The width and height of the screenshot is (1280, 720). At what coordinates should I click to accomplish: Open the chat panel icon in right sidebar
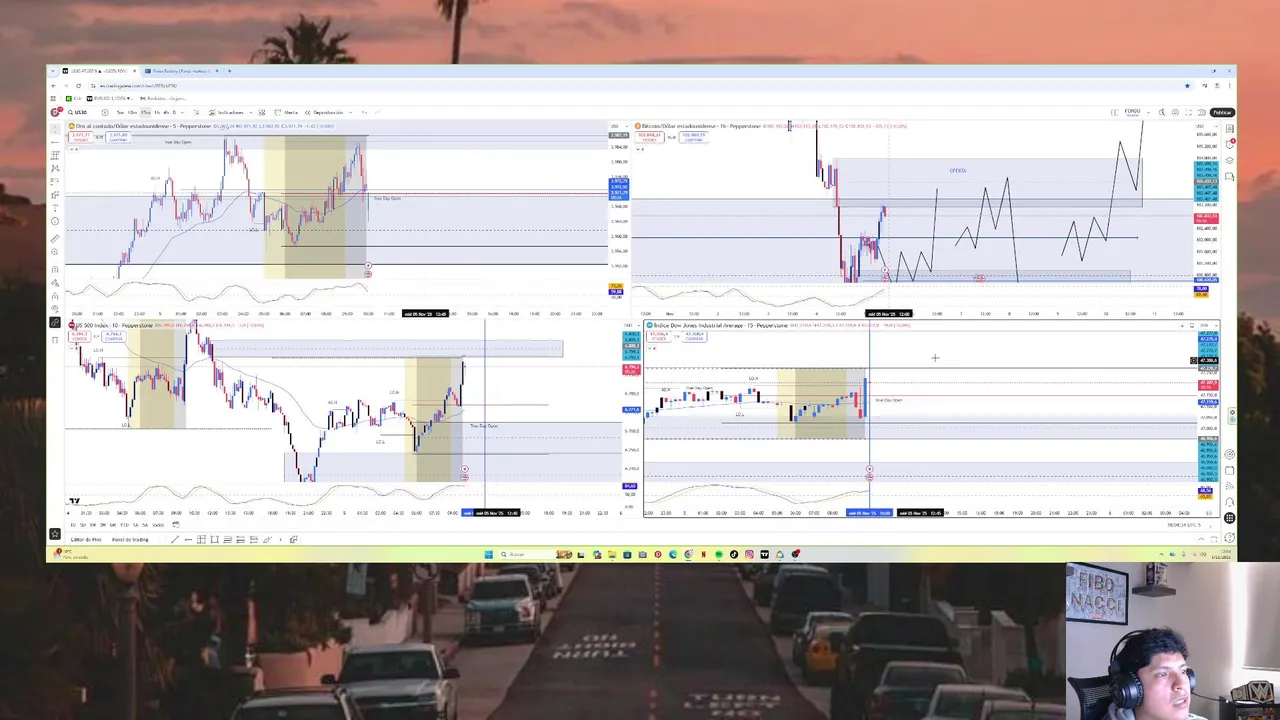[x=1230, y=176]
